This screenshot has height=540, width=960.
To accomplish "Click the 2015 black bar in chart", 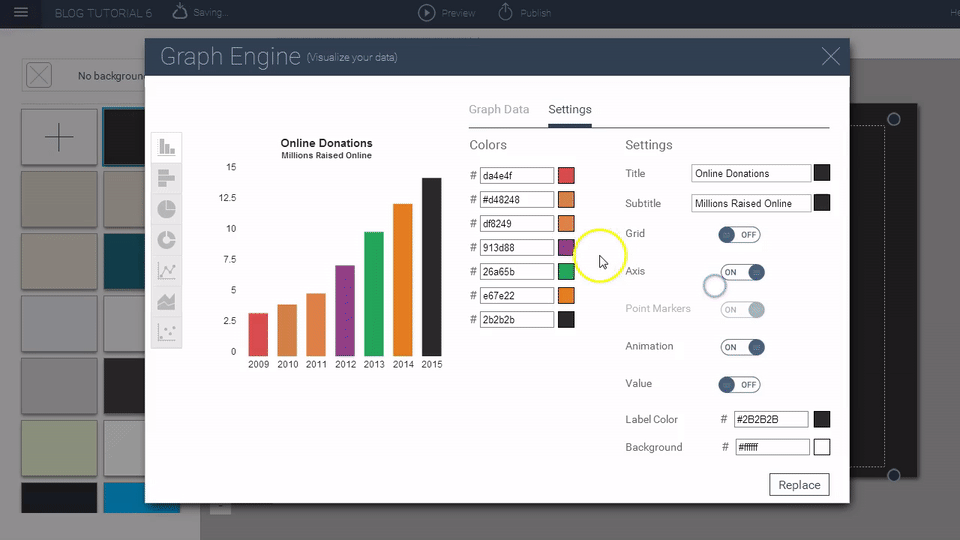I will pyautogui.click(x=432, y=267).
